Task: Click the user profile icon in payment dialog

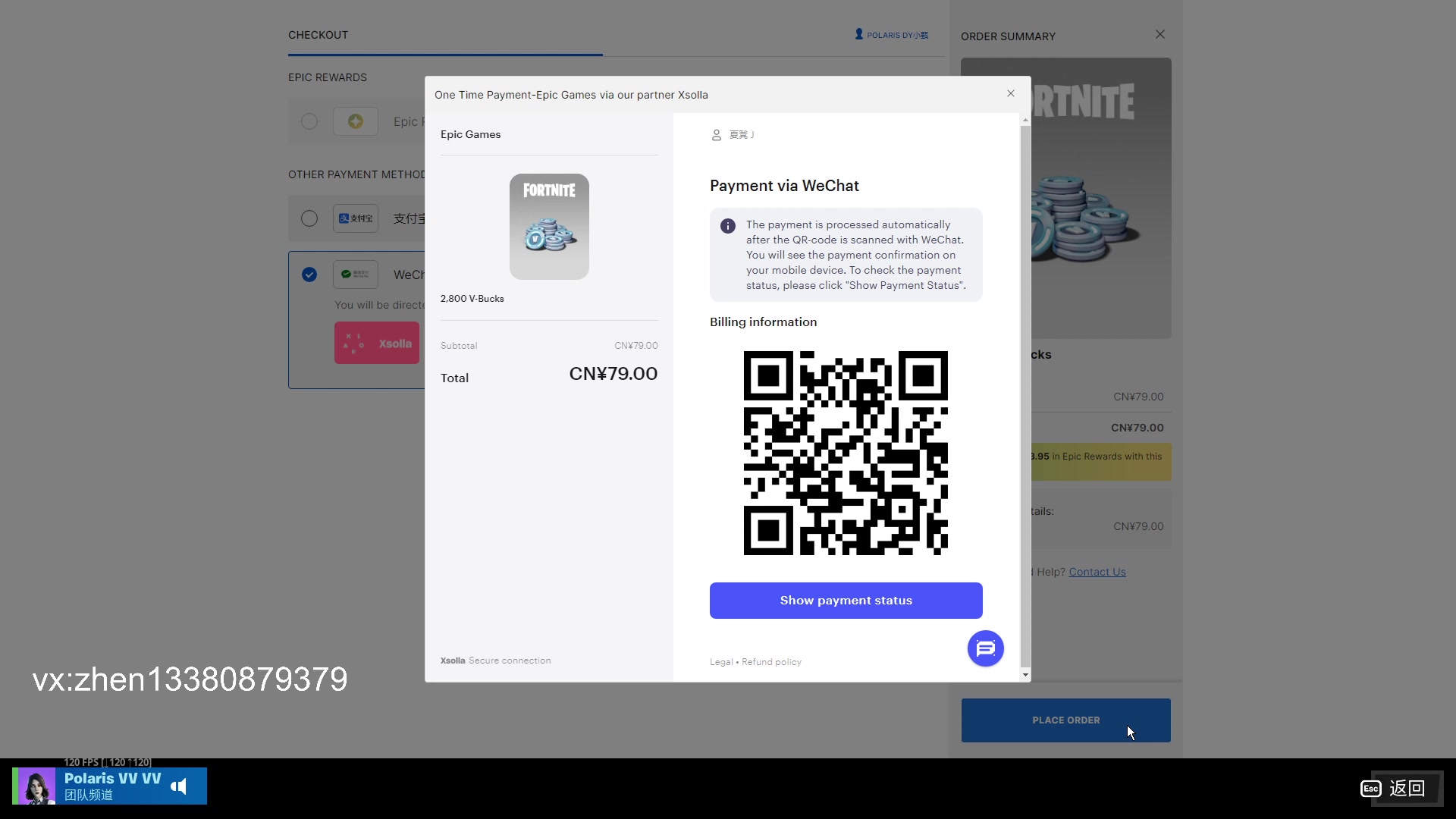Action: (x=716, y=135)
